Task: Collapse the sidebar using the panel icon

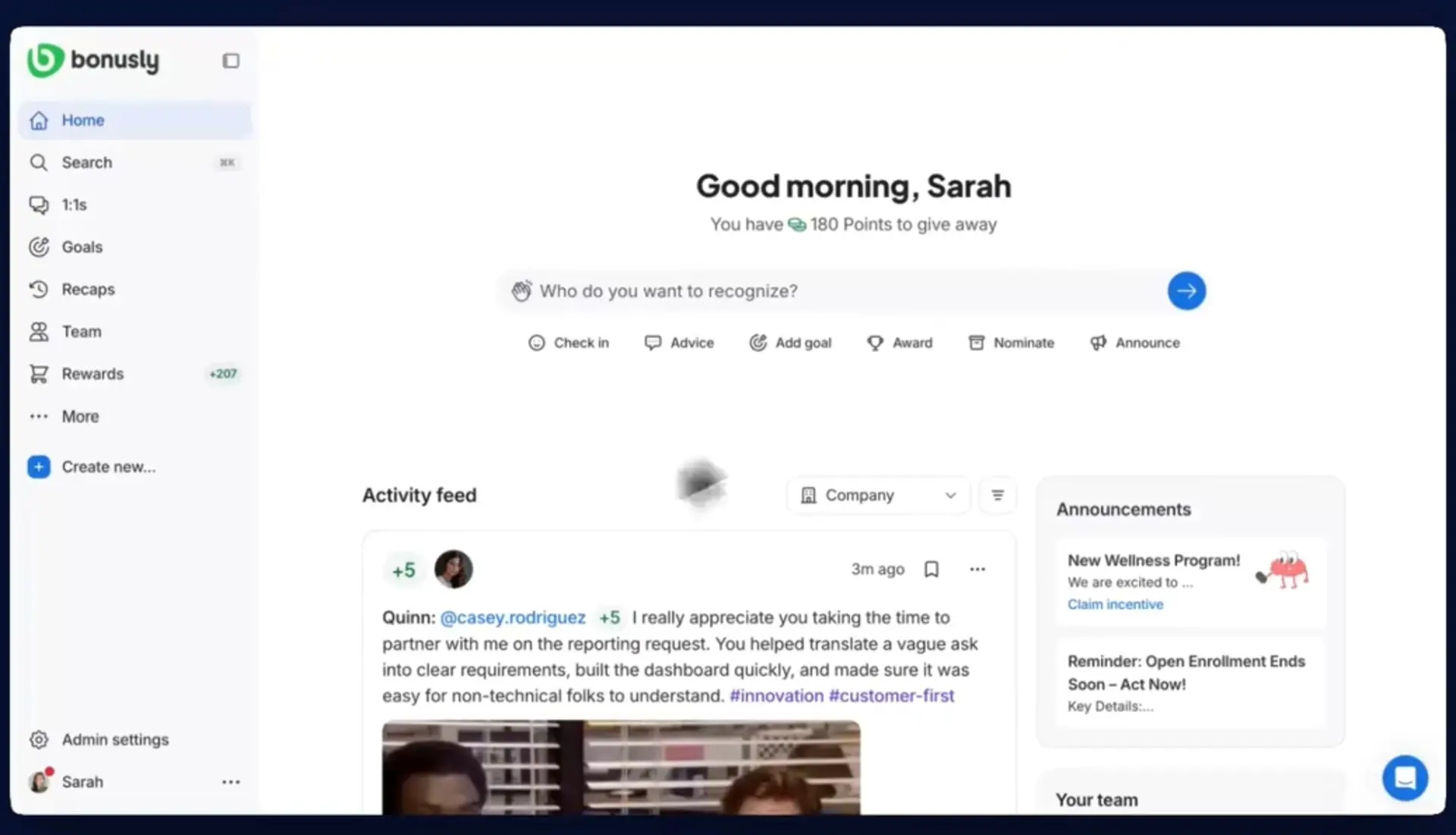Action: pos(231,61)
